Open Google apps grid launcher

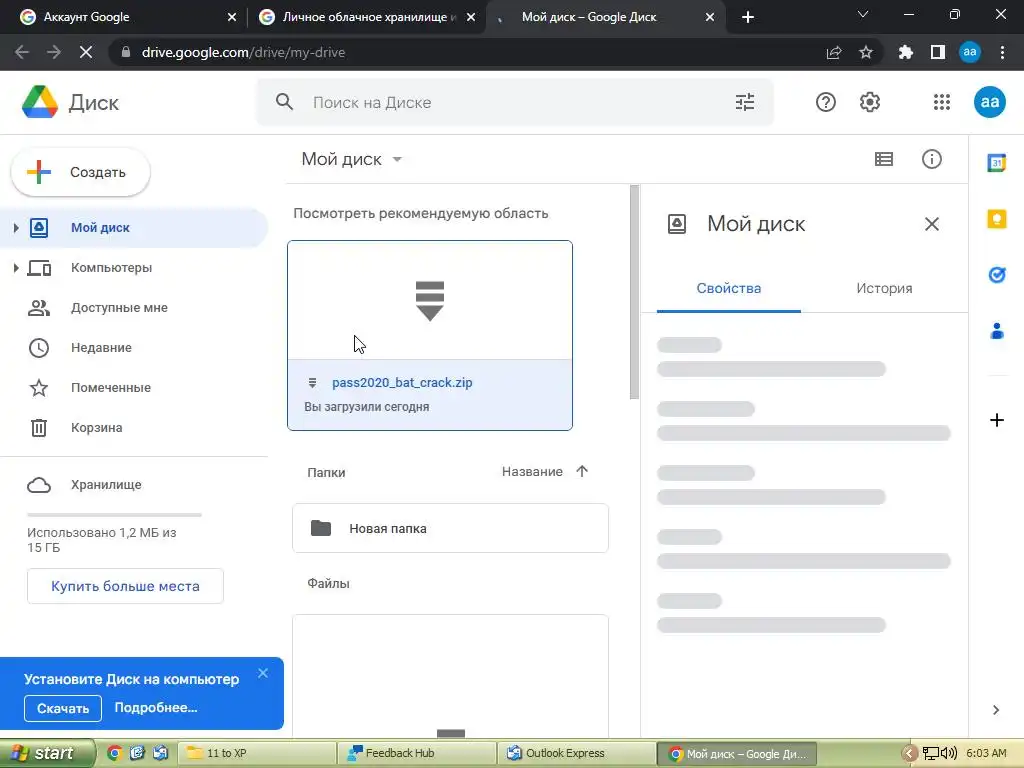point(942,103)
